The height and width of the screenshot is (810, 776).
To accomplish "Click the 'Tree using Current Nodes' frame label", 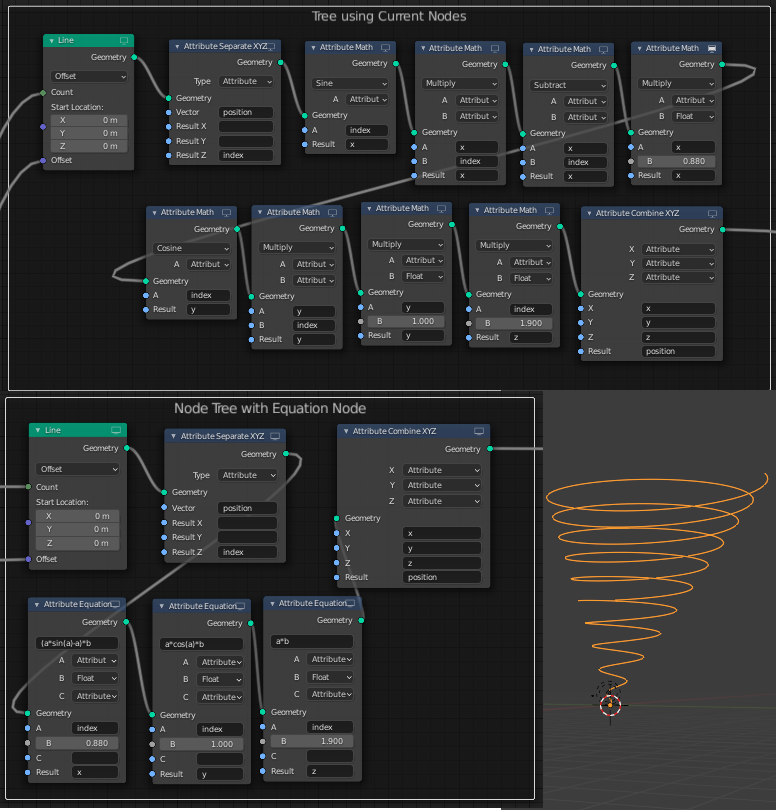I will point(389,17).
